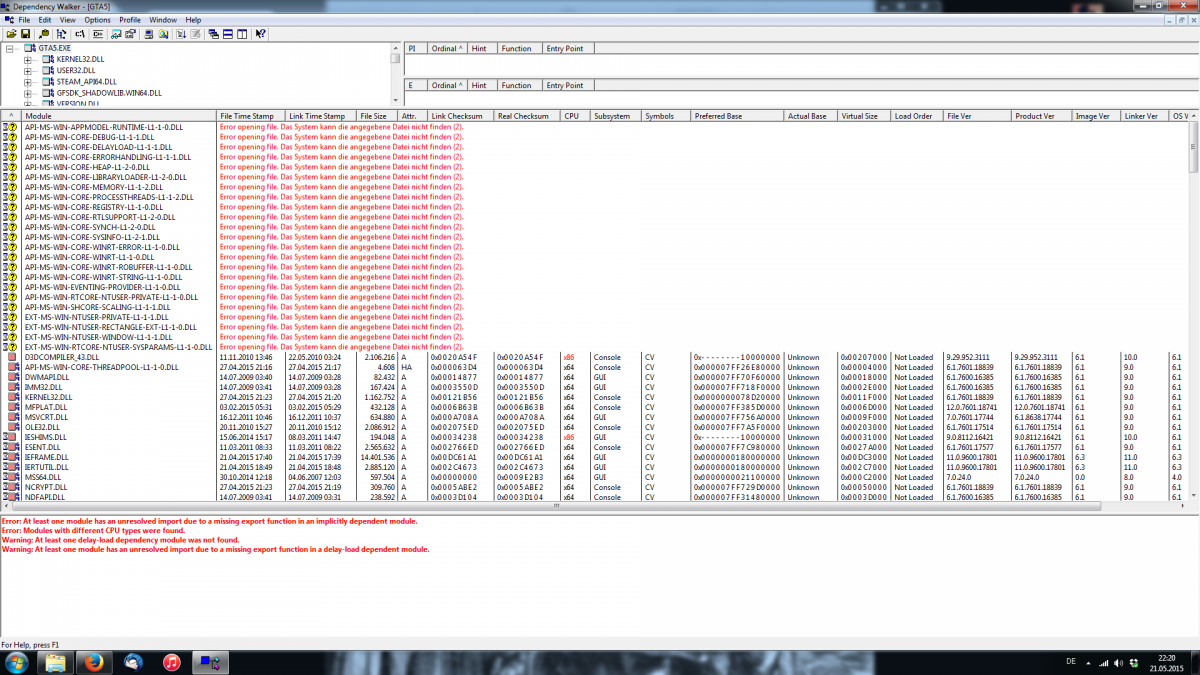
Task: Click the module icon beside D3DCOMPILER_43.DLL
Action: [13, 357]
